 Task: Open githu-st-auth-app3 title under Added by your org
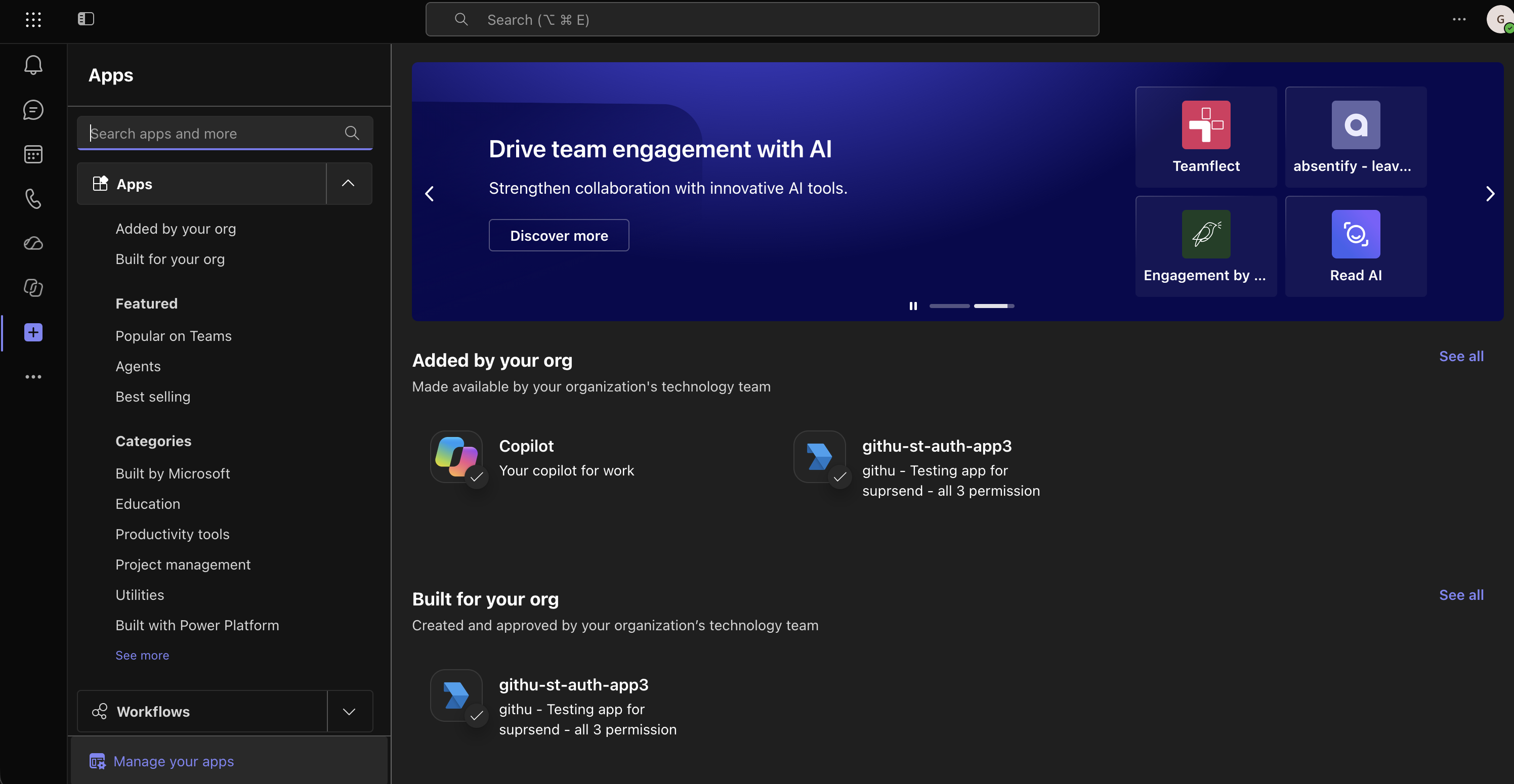point(937,446)
